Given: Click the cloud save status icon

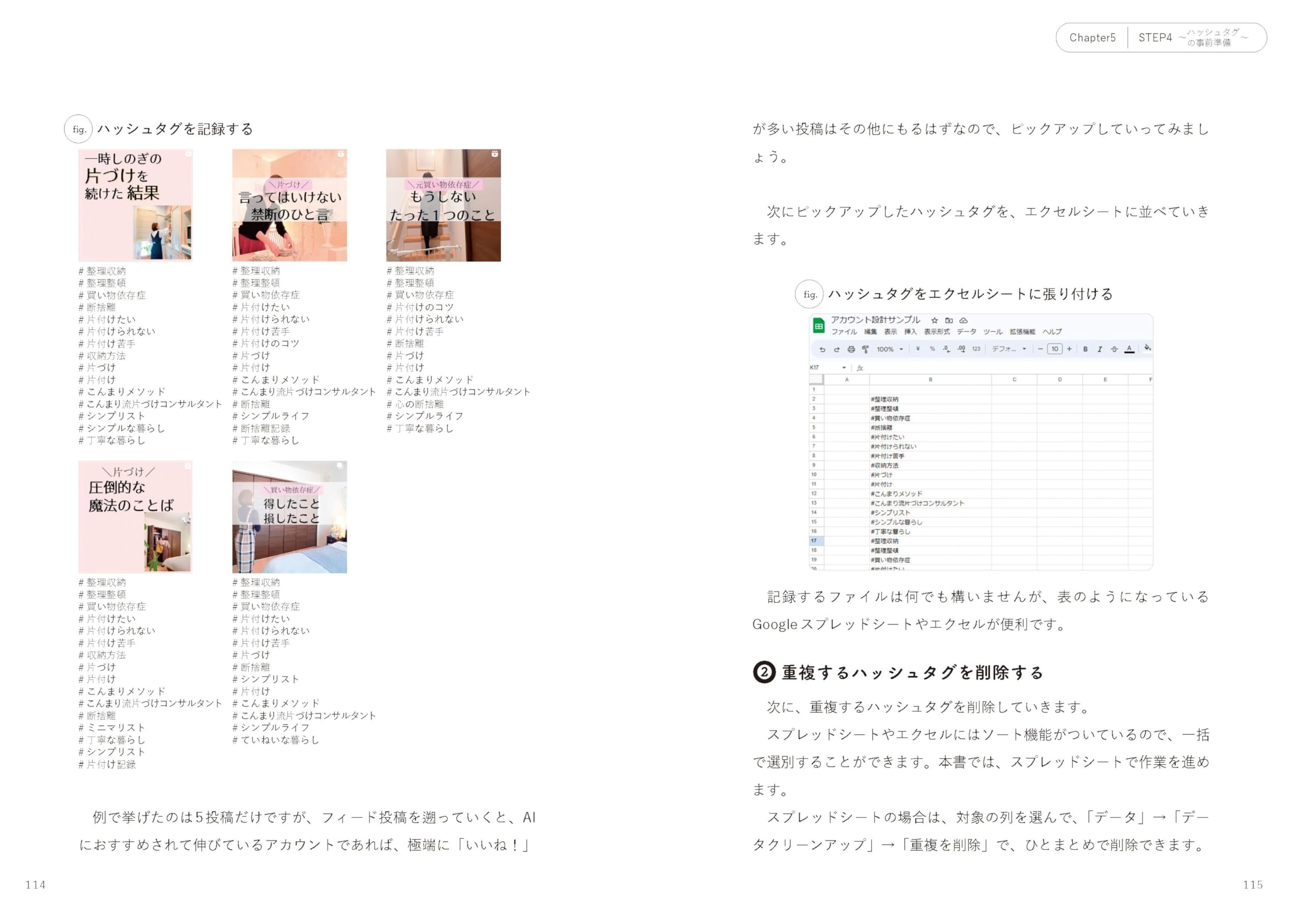Looking at the screenshot, I should point(963,320).
